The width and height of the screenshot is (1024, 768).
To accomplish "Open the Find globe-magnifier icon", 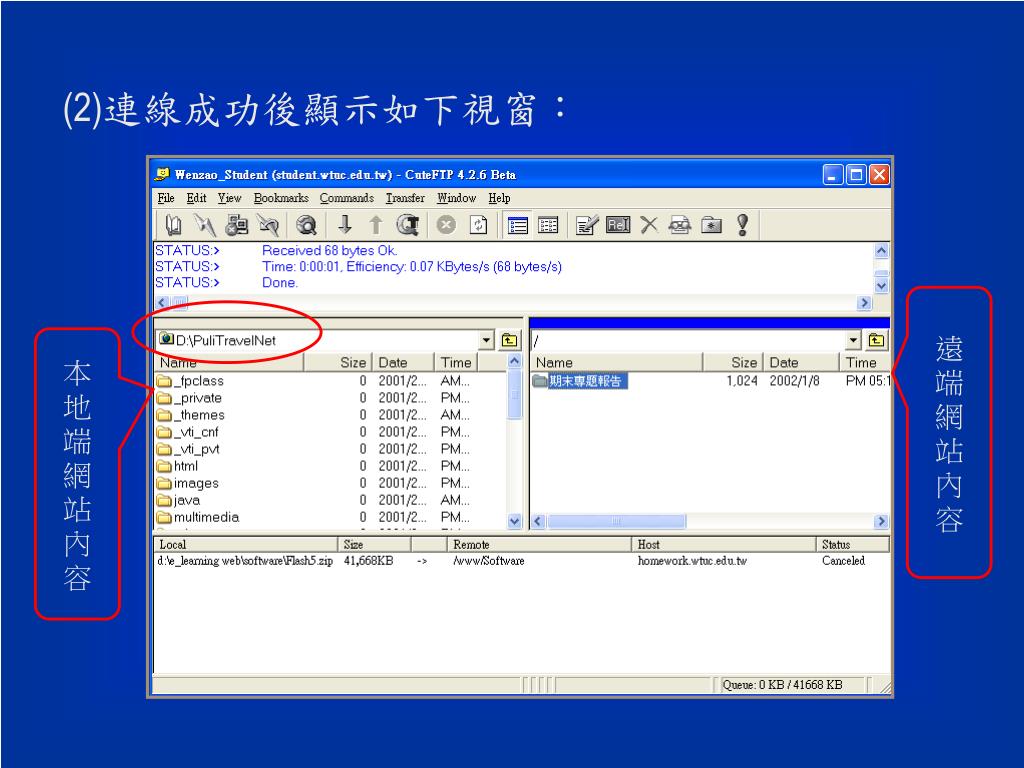I will 306,225.
